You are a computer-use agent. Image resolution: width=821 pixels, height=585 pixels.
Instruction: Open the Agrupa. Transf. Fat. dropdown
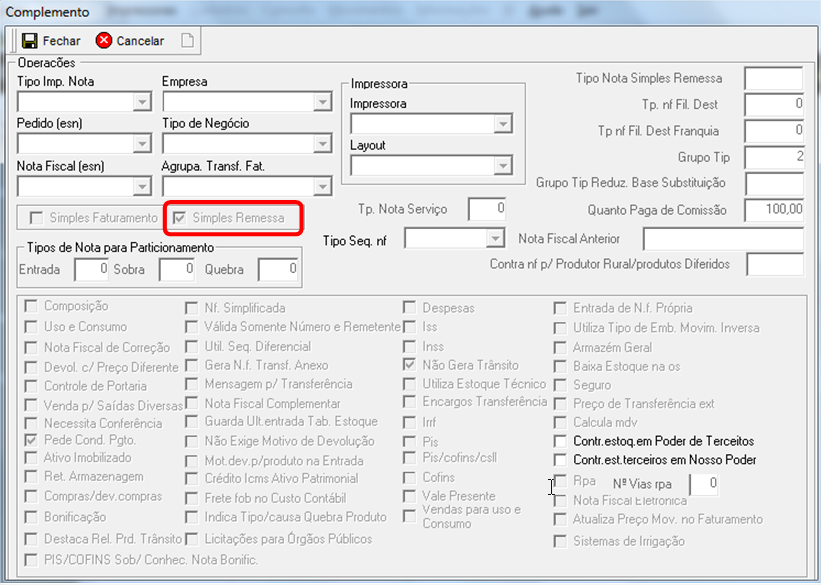click(323, 186)
